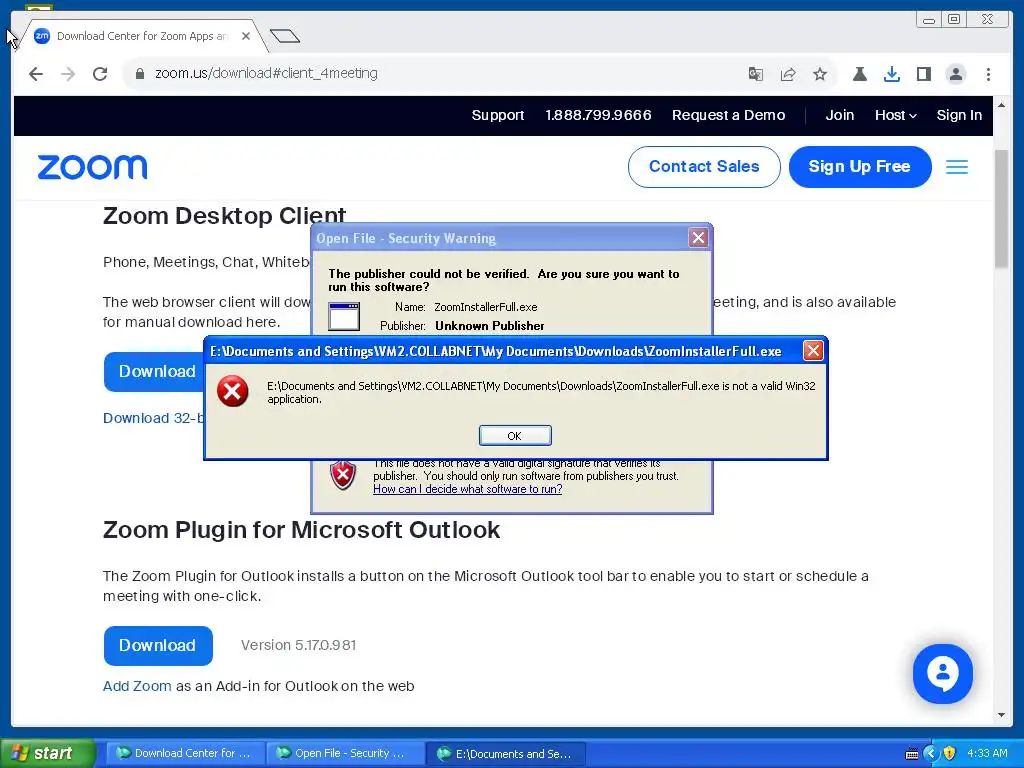Click OK in the error dialog
This screenshot has width=1024, height=768.
tap(515, 436)
